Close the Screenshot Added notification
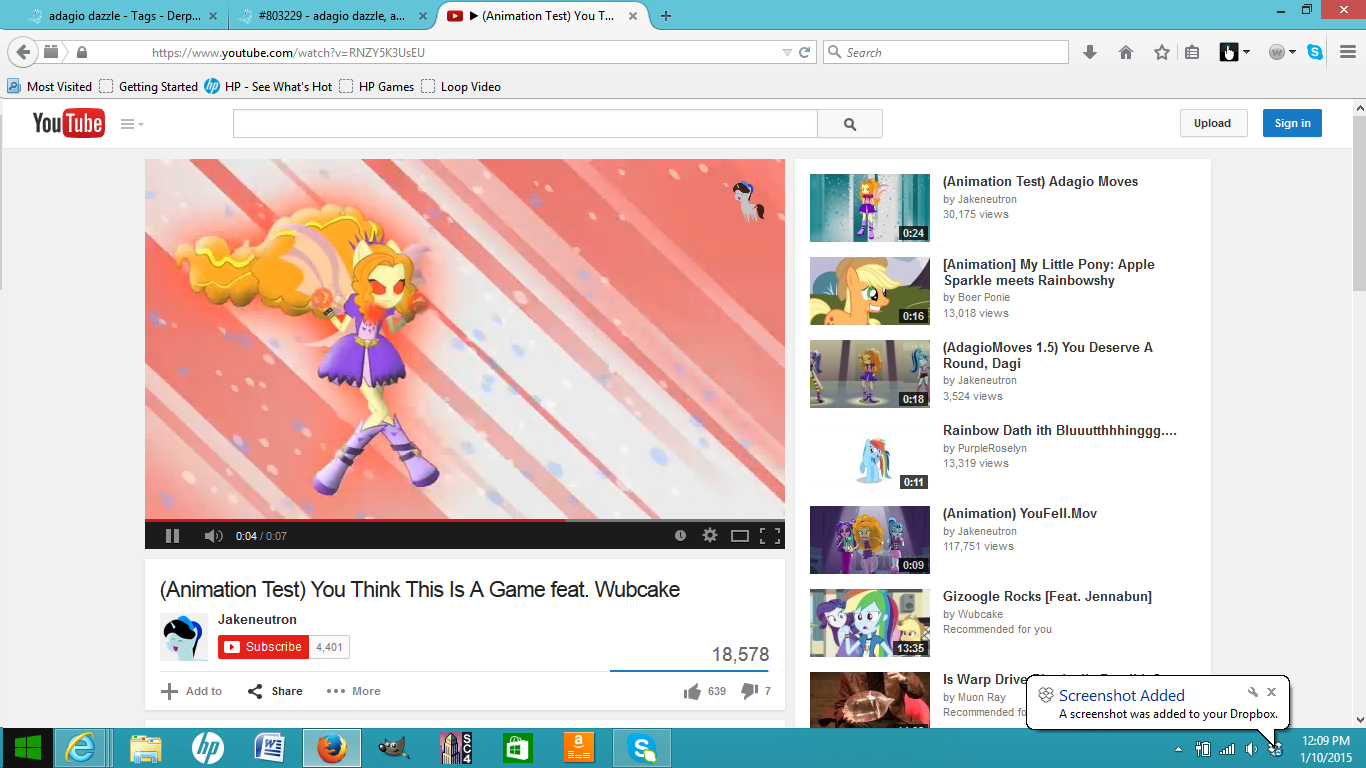Viewport: 1366px width, 768px height. pos(1271,692)
